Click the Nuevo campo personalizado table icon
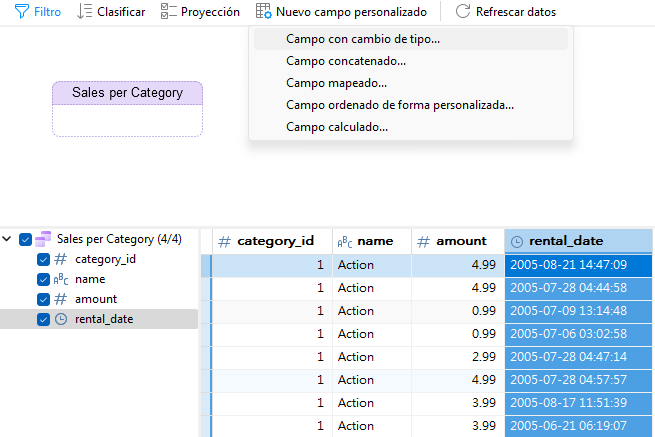This screenshot has height=437, width=655. pyautogui.click(x=264, y=11)
